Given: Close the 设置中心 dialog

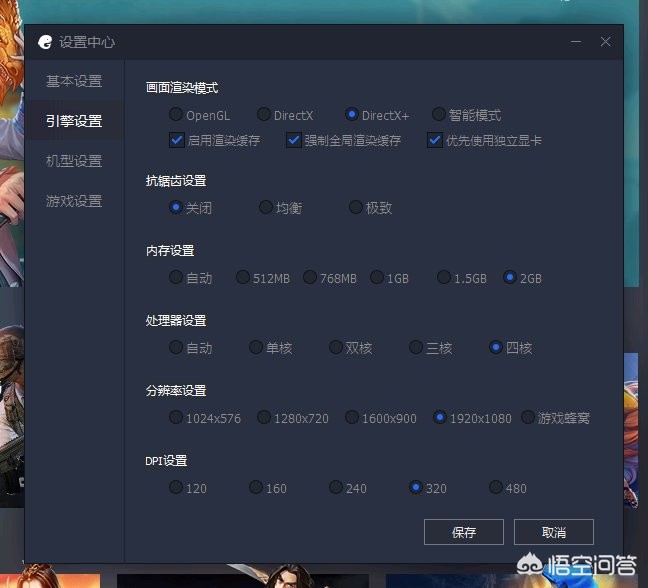Looking at the screenshot, I should 605,42.
